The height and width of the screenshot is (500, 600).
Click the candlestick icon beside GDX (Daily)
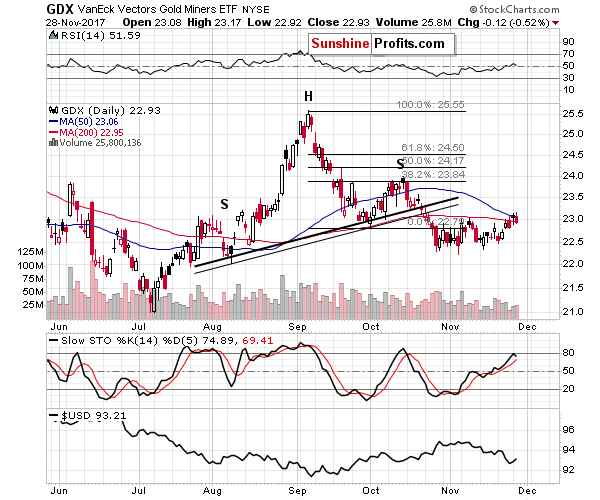53,111
